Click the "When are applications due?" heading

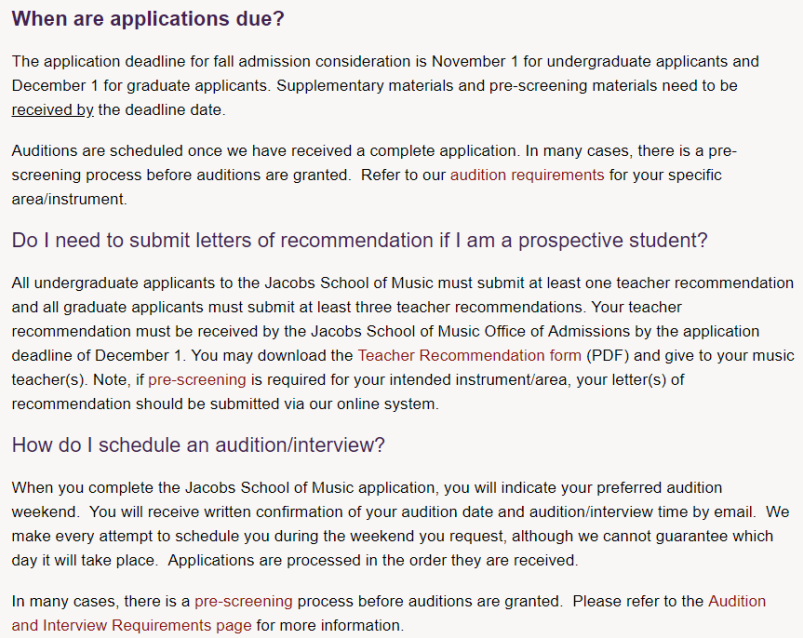(x=147, y=19)
